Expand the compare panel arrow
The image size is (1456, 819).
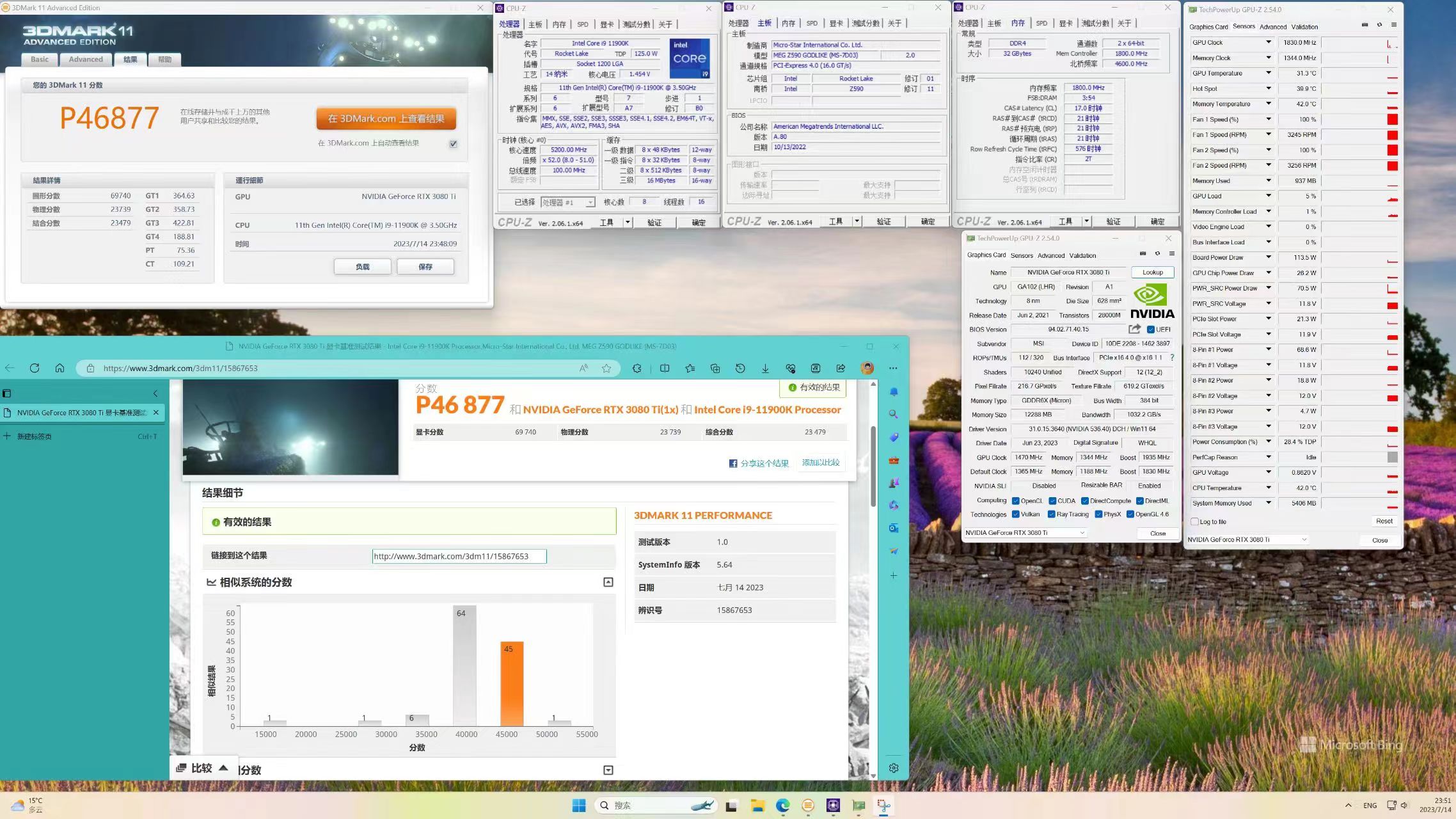[x=223, y=768]
